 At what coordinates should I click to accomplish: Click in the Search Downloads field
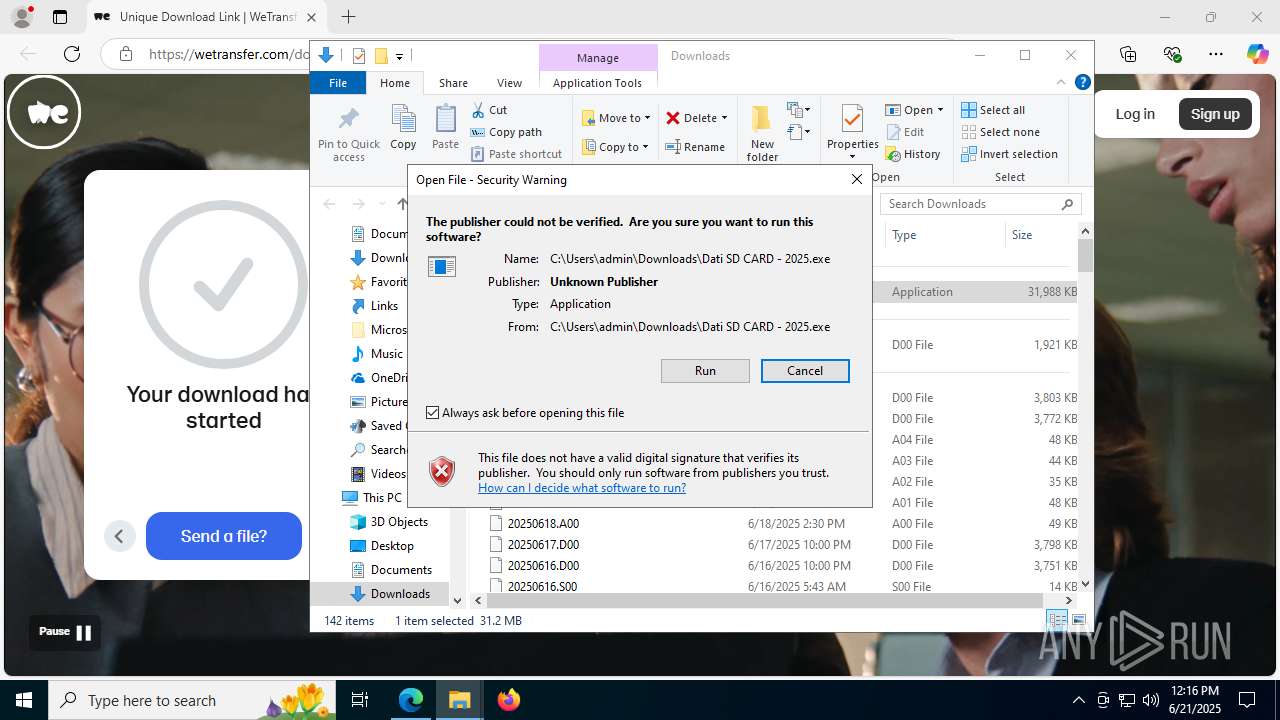(x=980, y=204)
